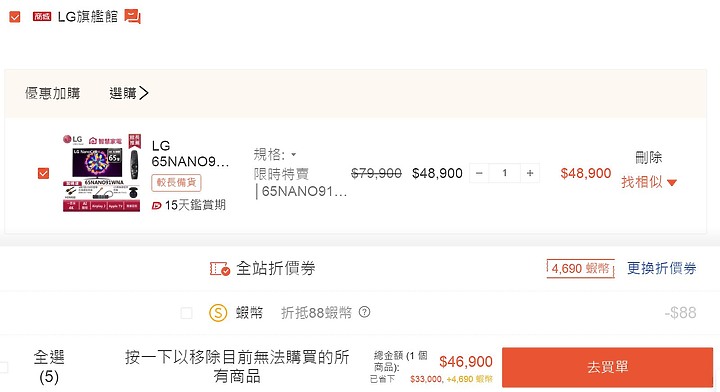Open the help icon next to 折抵88蝦幣
Screen dimensions: 720x392
point(365,312)
